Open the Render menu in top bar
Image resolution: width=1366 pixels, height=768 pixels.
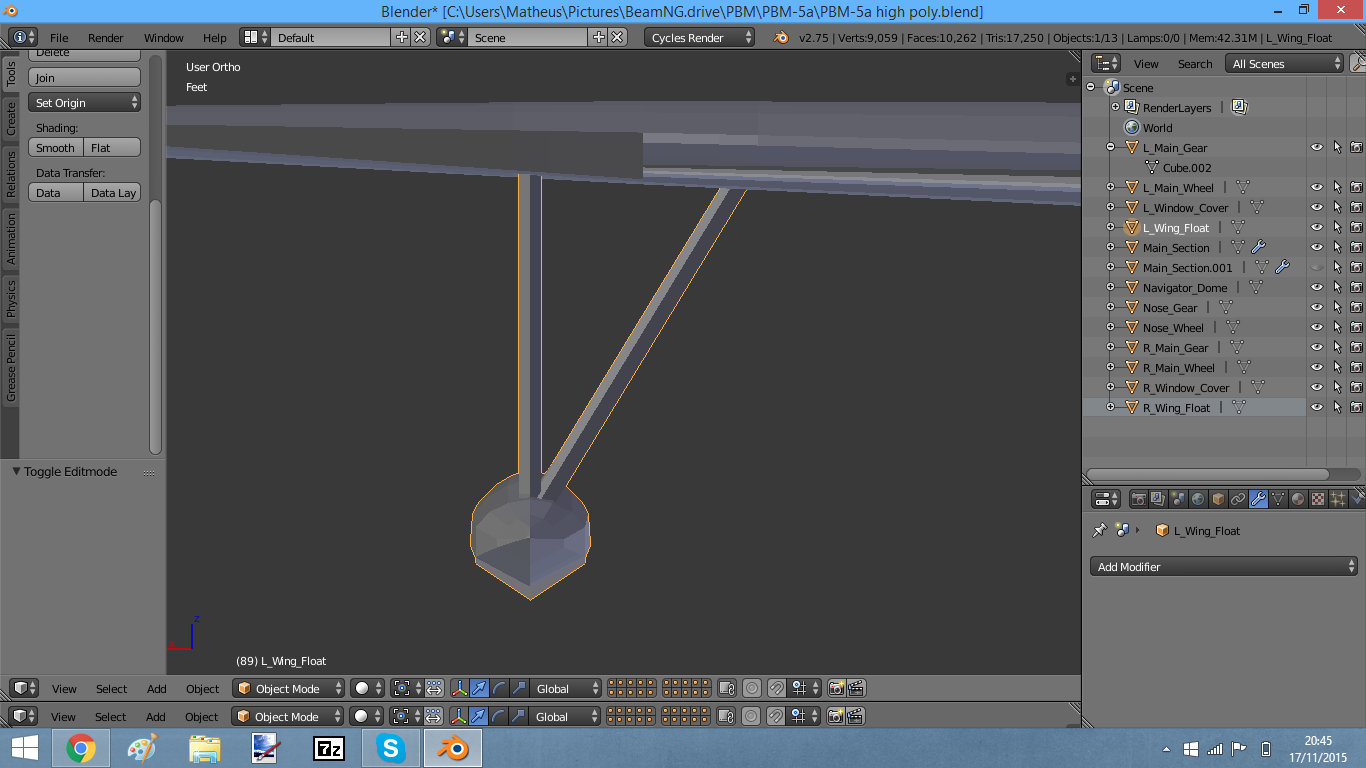[105, 37]
